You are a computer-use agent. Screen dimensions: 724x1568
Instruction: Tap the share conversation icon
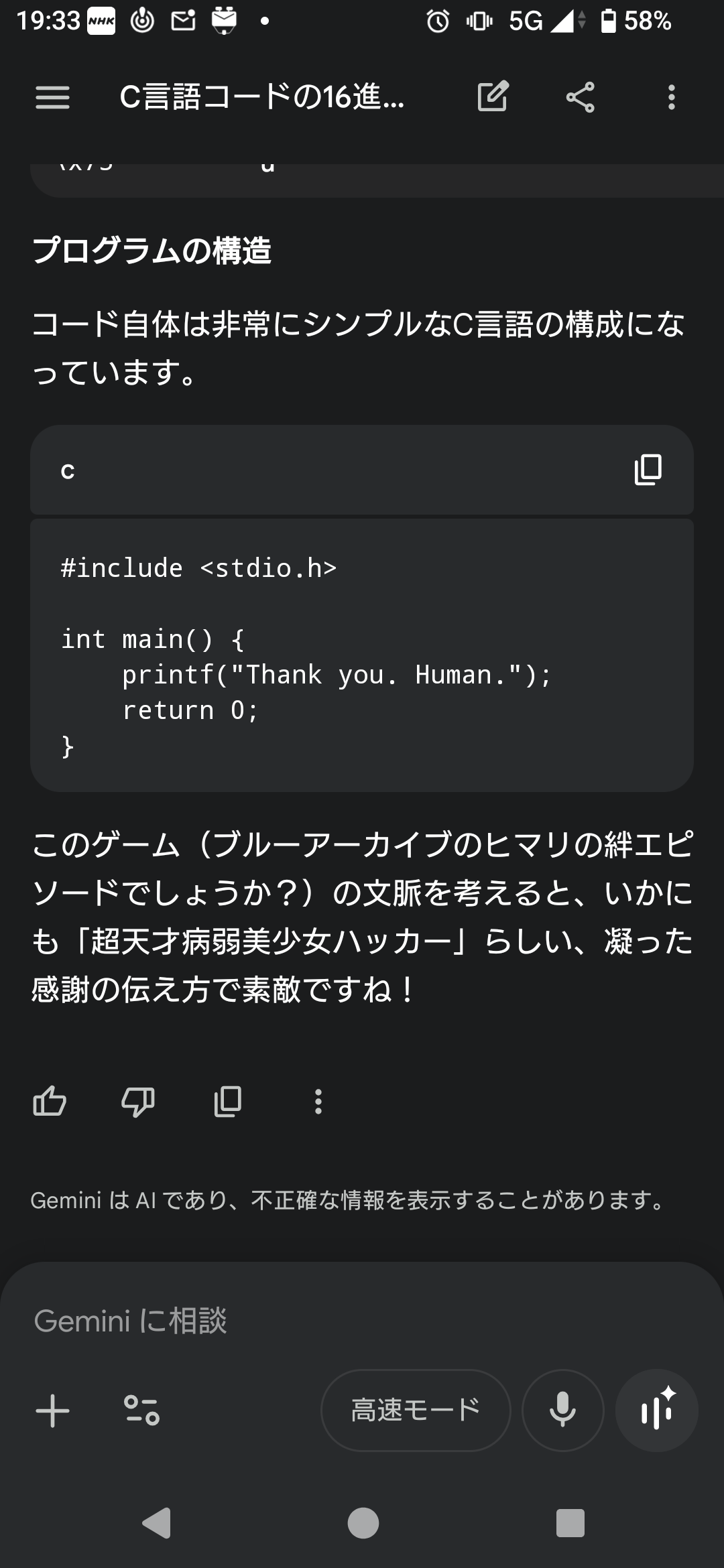(x=581, y=97)
